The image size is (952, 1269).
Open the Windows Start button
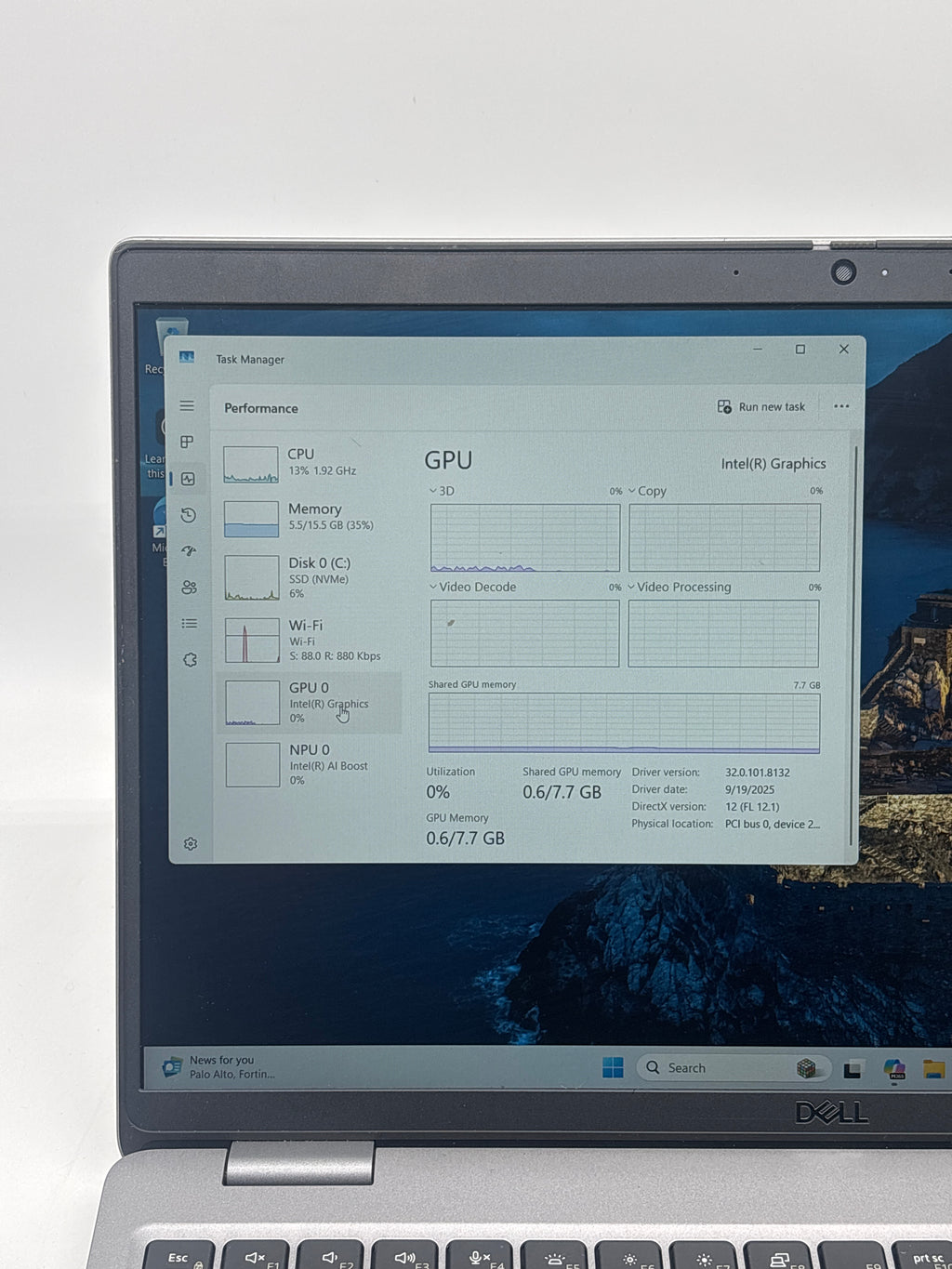click(x=613, y=1067)
